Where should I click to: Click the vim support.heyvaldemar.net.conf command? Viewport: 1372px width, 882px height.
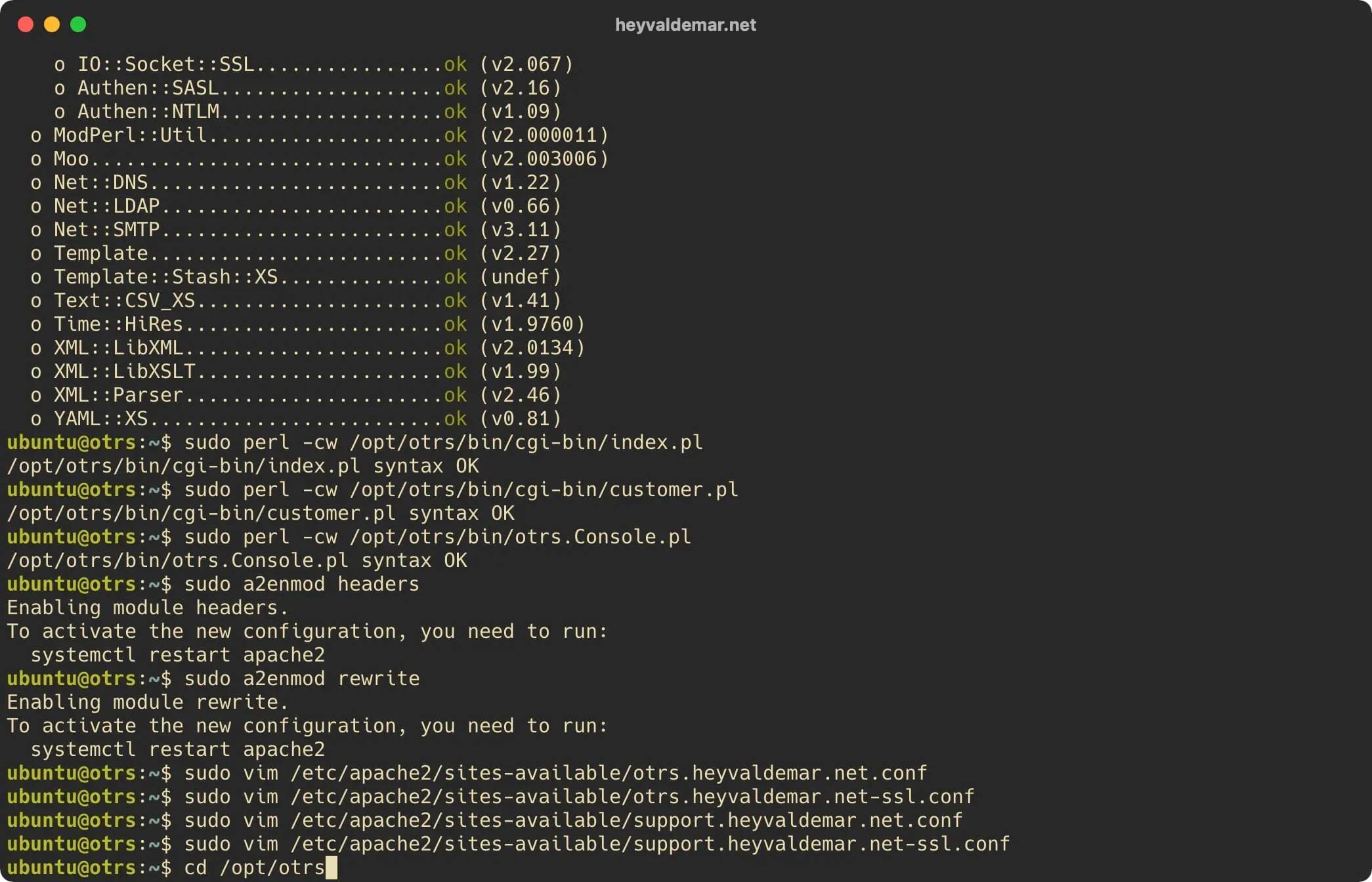573,820
